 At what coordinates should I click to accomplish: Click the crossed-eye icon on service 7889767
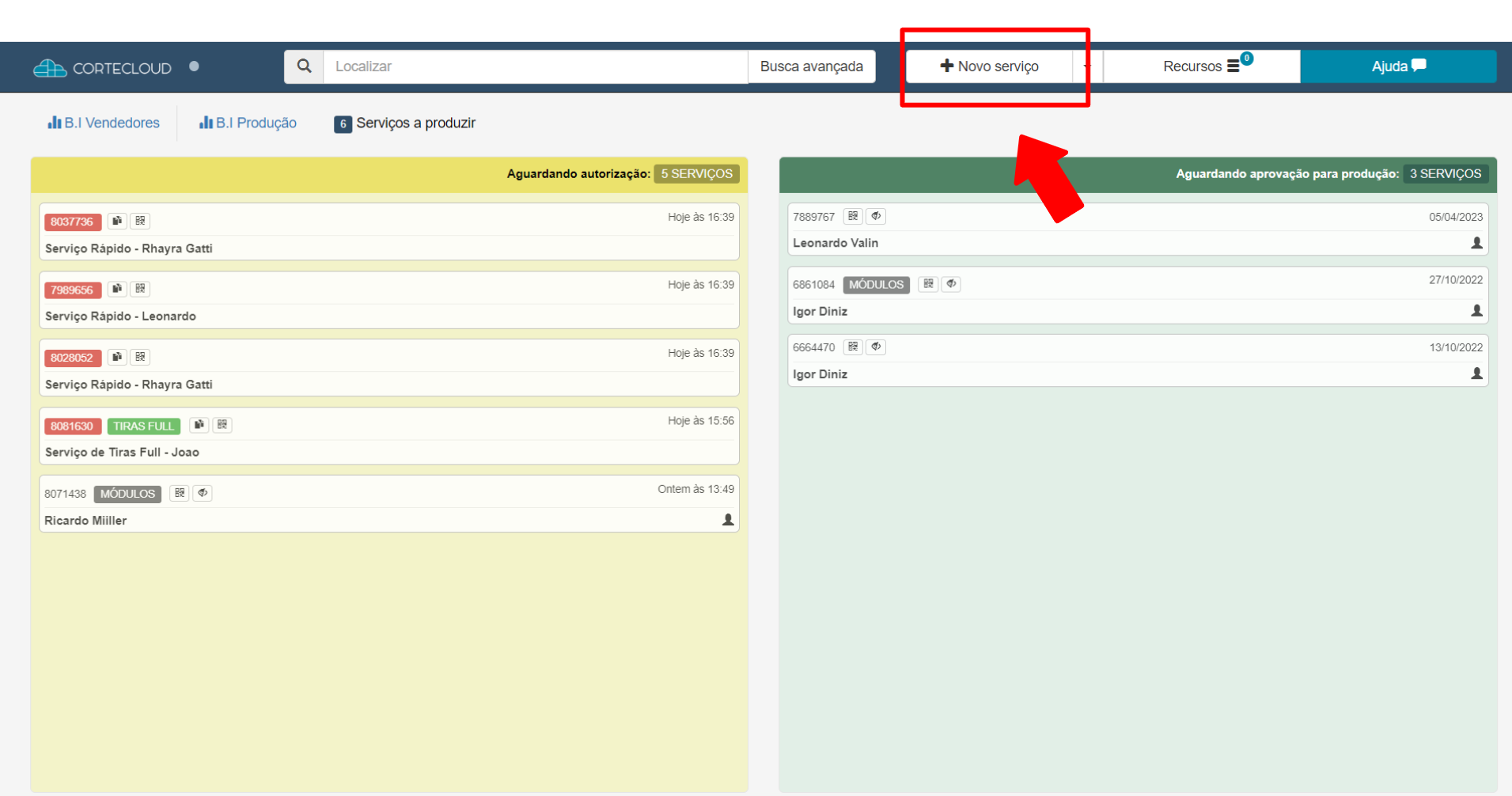(876, 216)
